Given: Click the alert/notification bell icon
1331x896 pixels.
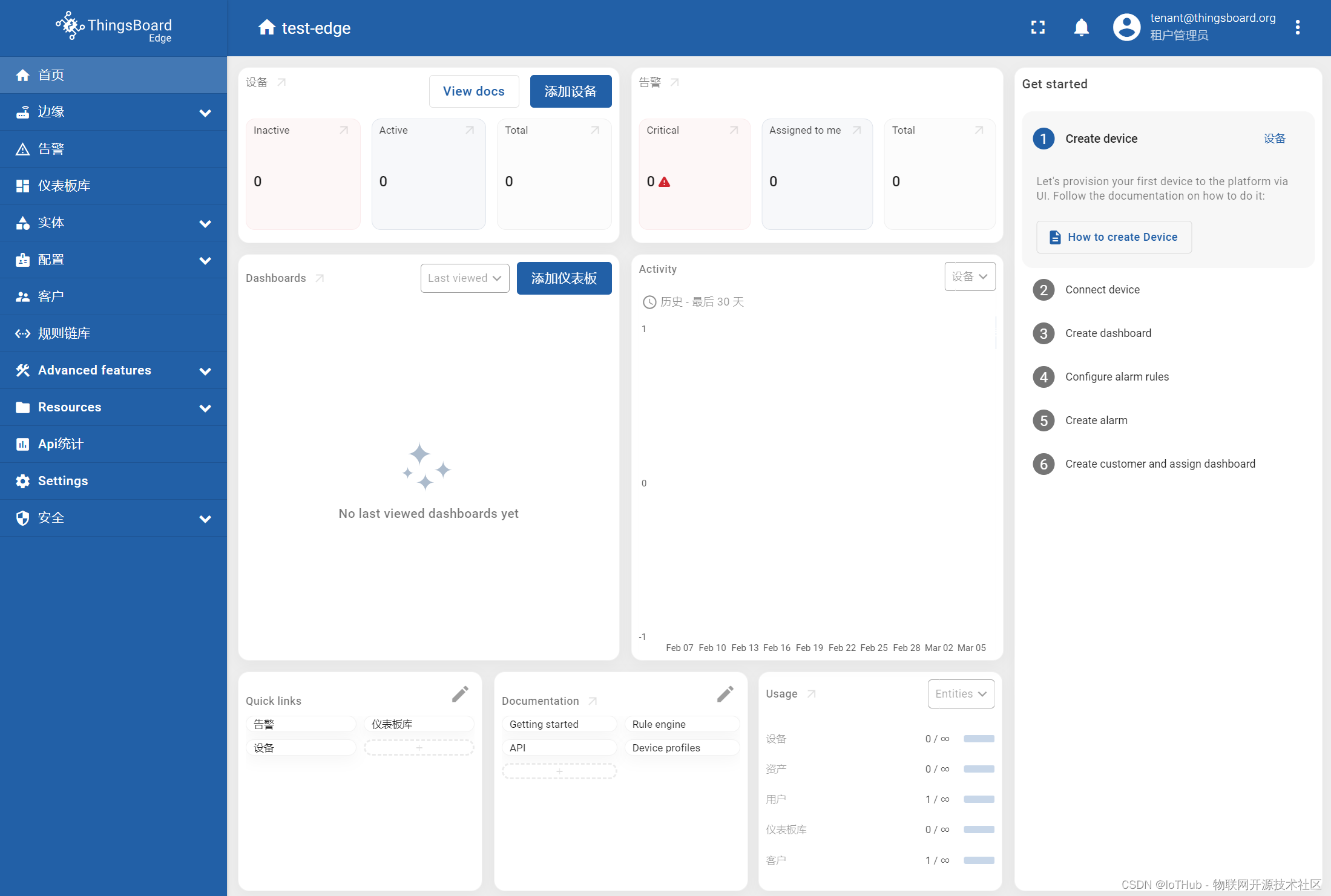Looking at the screenshot, I should [1081, 27].
